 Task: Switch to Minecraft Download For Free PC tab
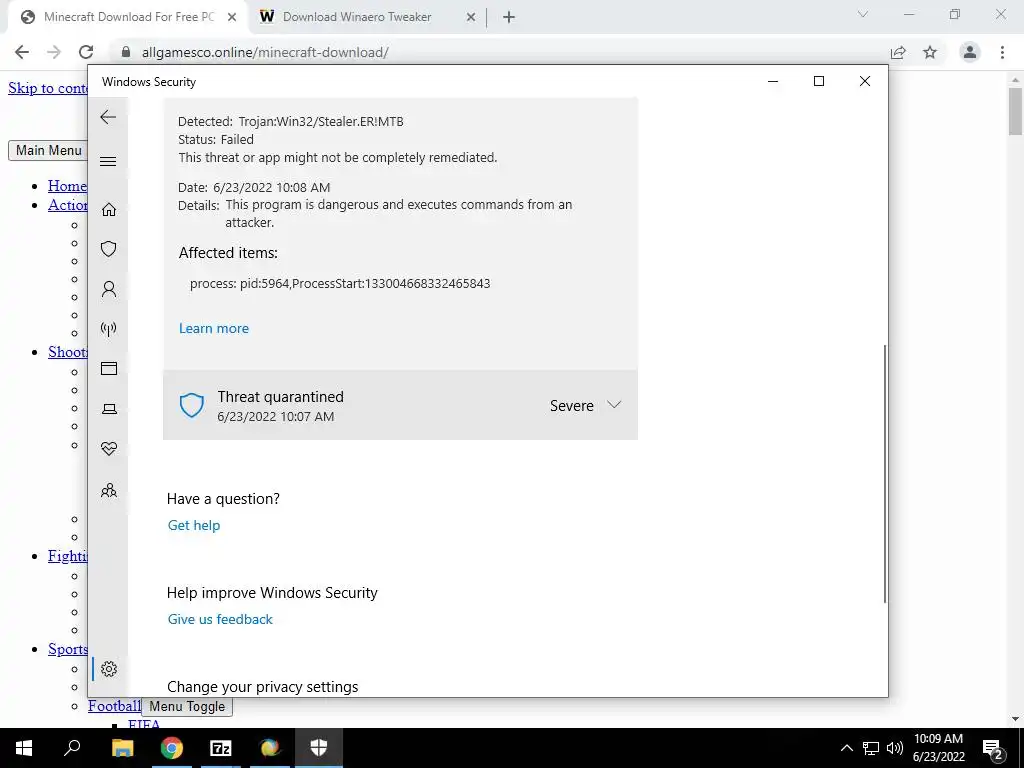129,17
